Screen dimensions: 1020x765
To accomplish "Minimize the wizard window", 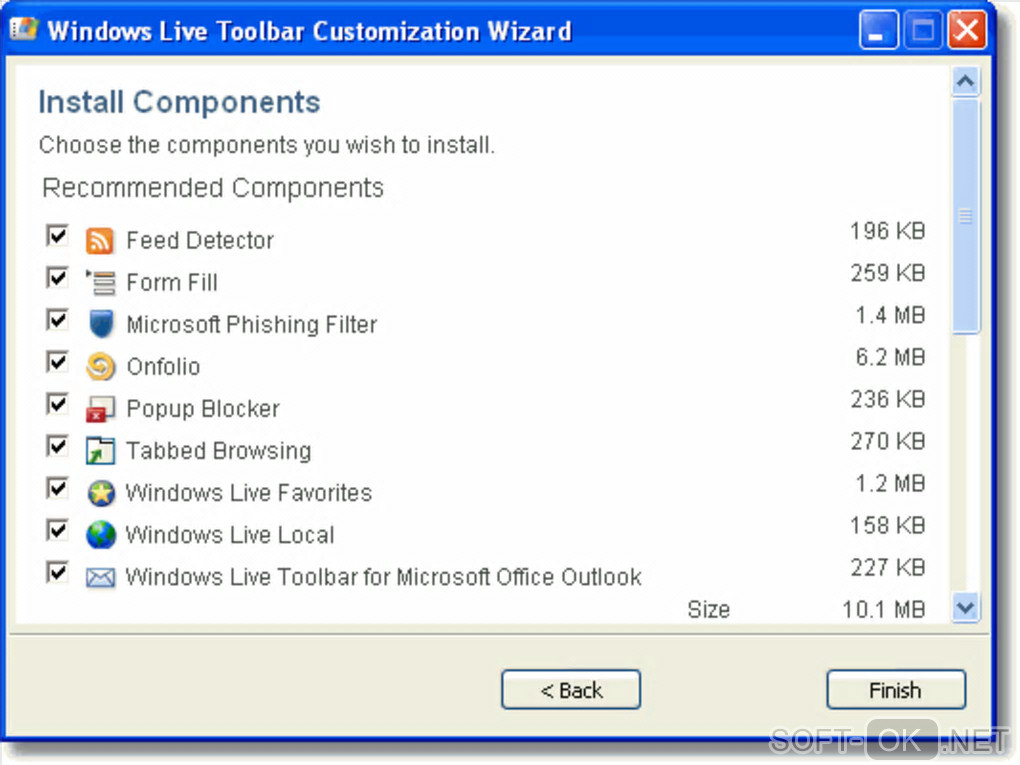I will point(878,30).
